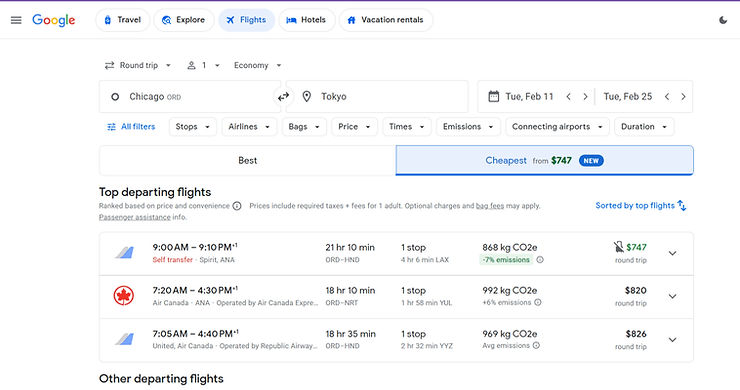The height and width of the screenshot is (390, 740).
Task: Click the Chicago ORD origin field
Action: [x=190, y=97]
